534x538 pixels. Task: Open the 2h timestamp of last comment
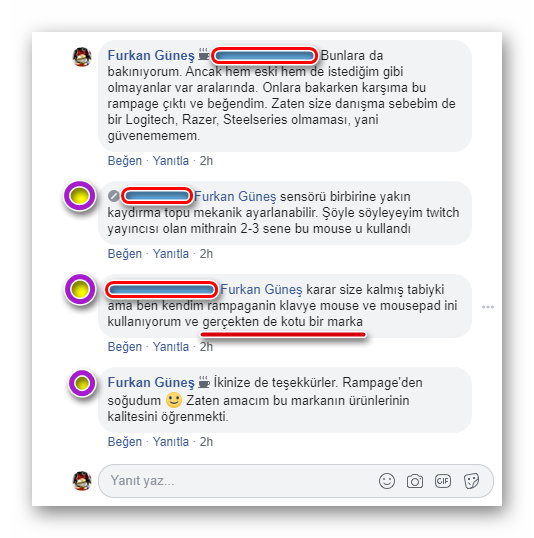coord(206,442)
